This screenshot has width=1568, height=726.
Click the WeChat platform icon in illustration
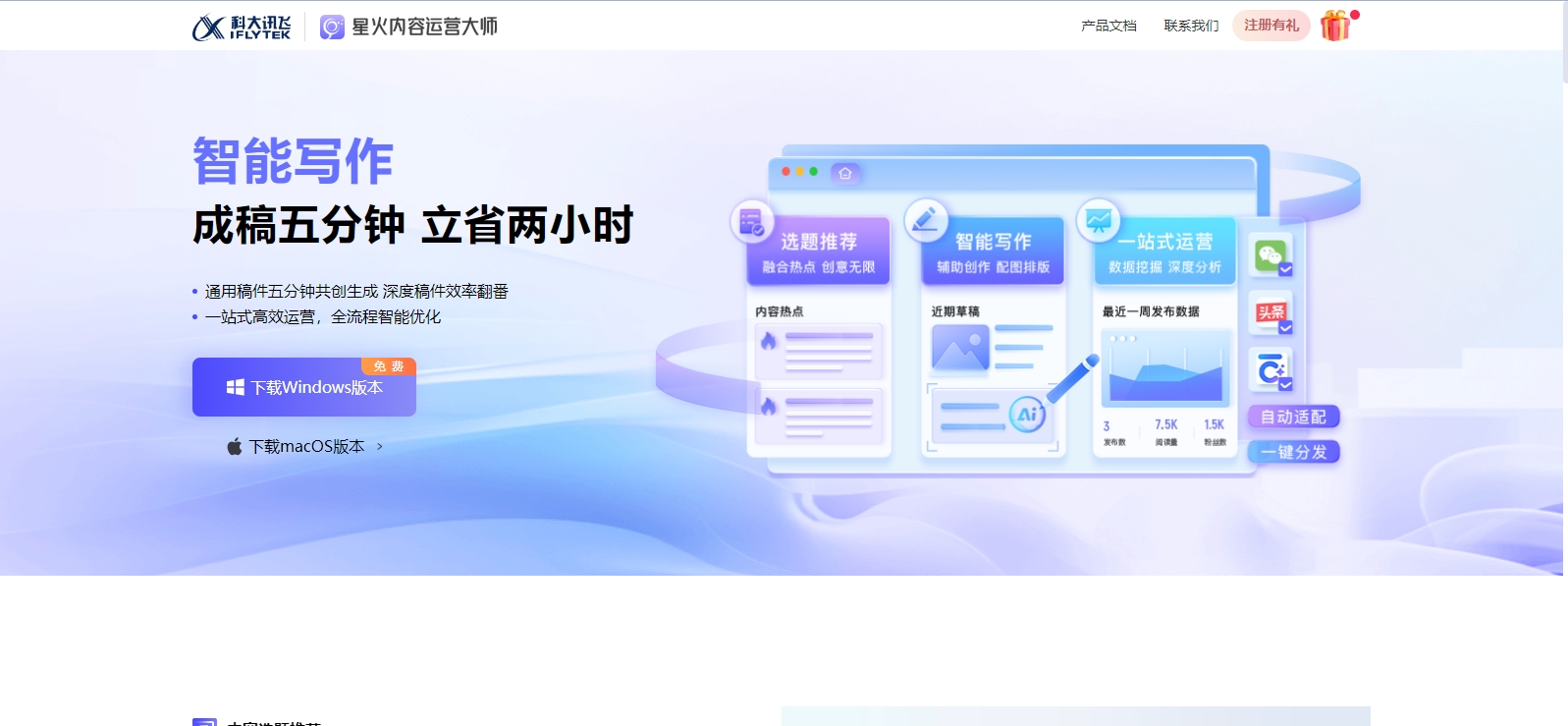(1270, 255)
